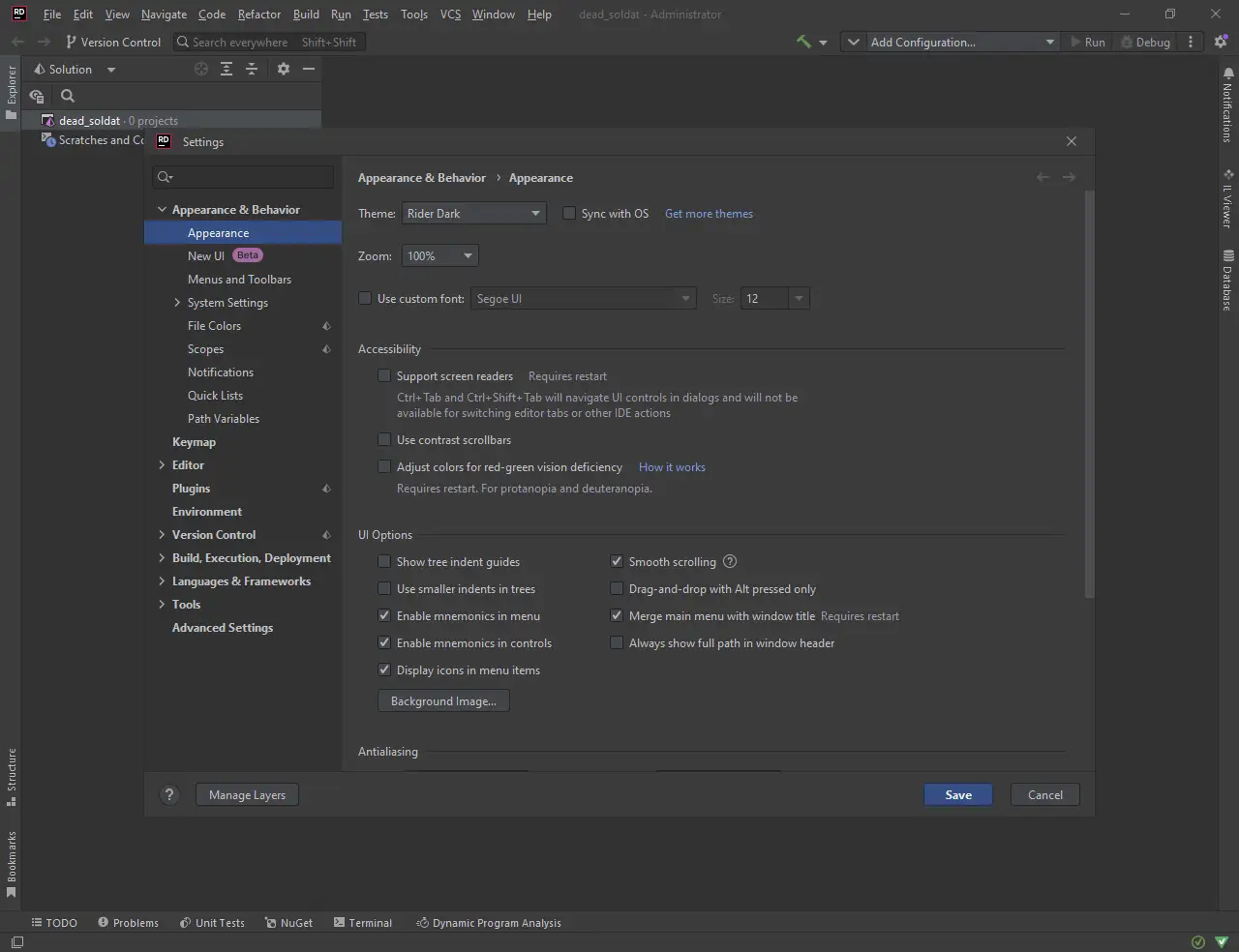Click the search icon in Explorer panel
Image resolution: width=1239 pixels, height=952 pixels.
[x=68, y=96]
